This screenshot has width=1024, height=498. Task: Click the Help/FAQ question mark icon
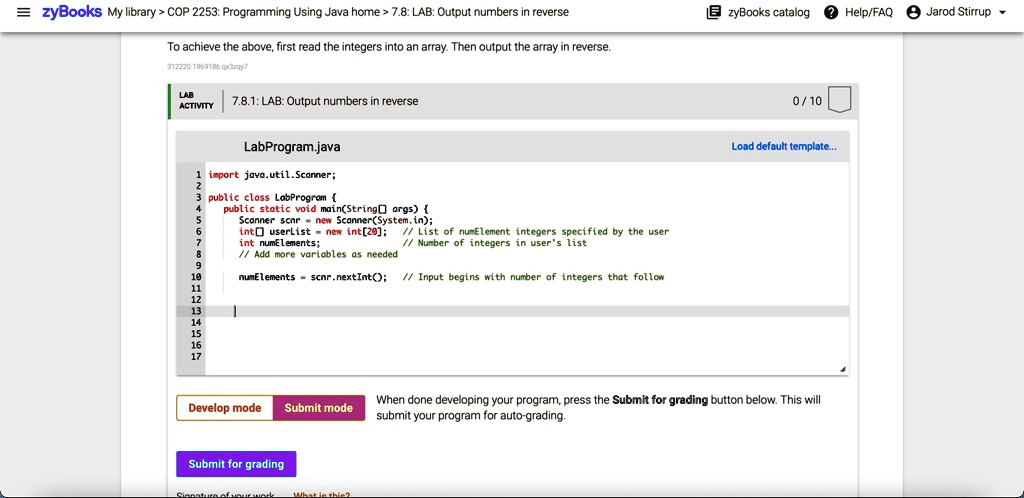[x=831, y=12]
